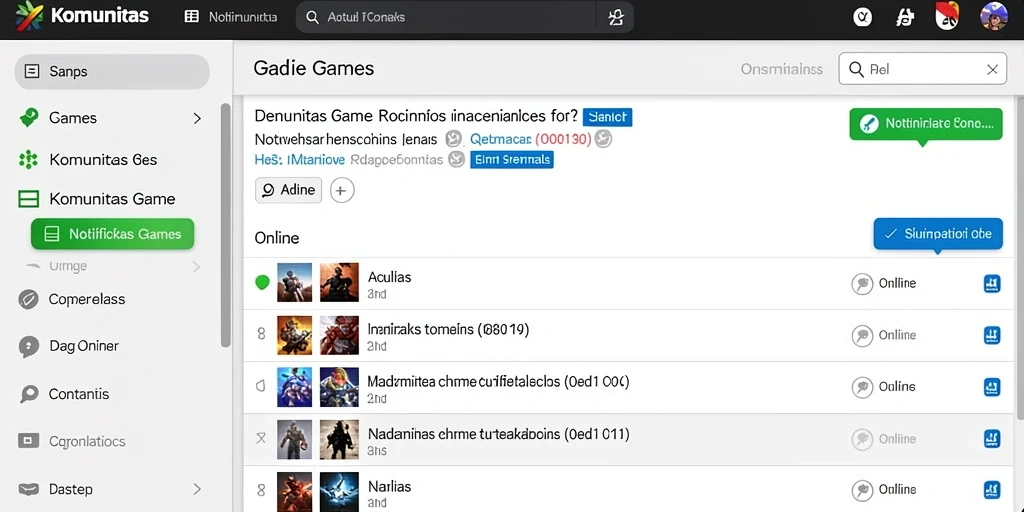This screenshot has width=1024, height=512.
Task: Click the sidebar vertical scrollbar
Action: [225, 225]
